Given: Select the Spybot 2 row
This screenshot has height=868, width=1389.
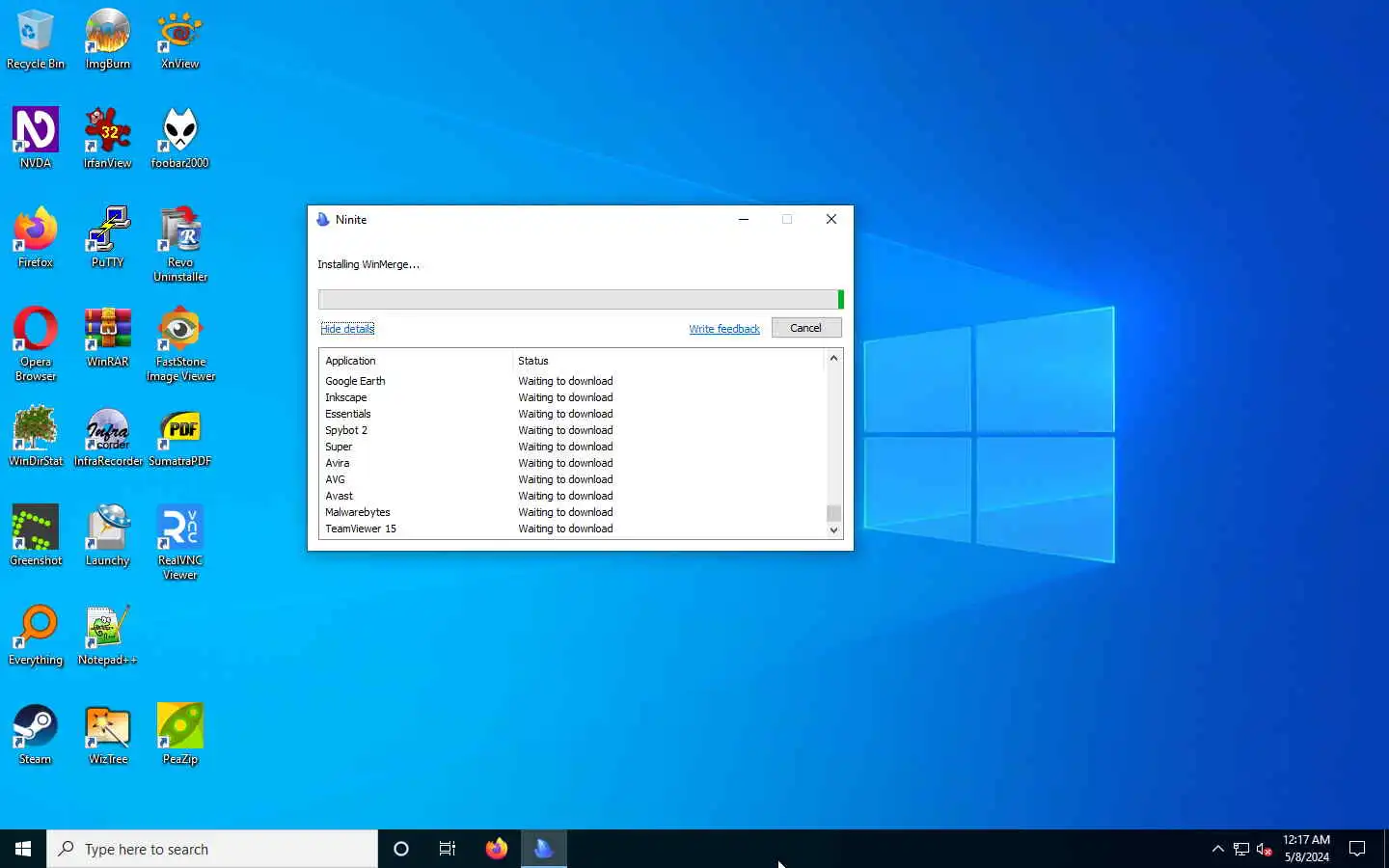Looking at the screenshot, I should pyautogui.click(x=573, y=430).
